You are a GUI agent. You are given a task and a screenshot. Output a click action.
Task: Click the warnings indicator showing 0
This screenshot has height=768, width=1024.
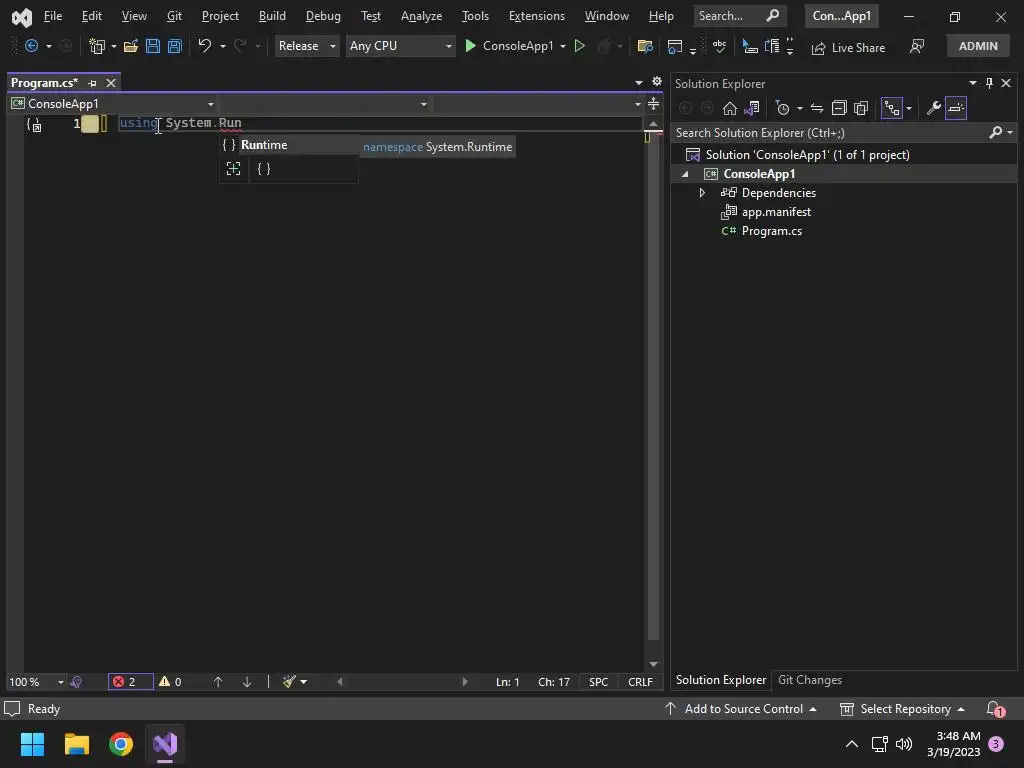(x=170, y=682)
